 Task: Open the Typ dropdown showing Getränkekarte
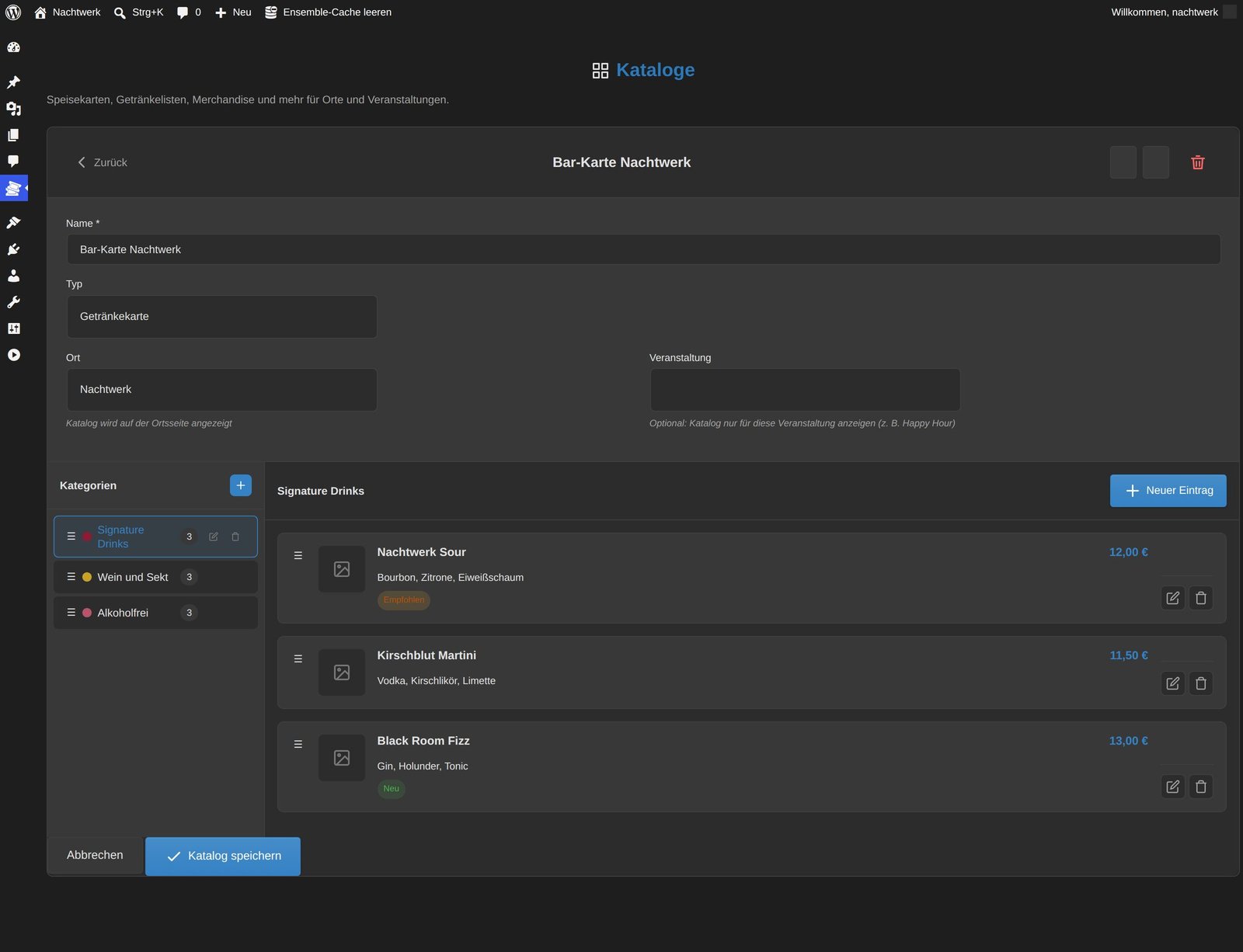[x=222, y=316]
